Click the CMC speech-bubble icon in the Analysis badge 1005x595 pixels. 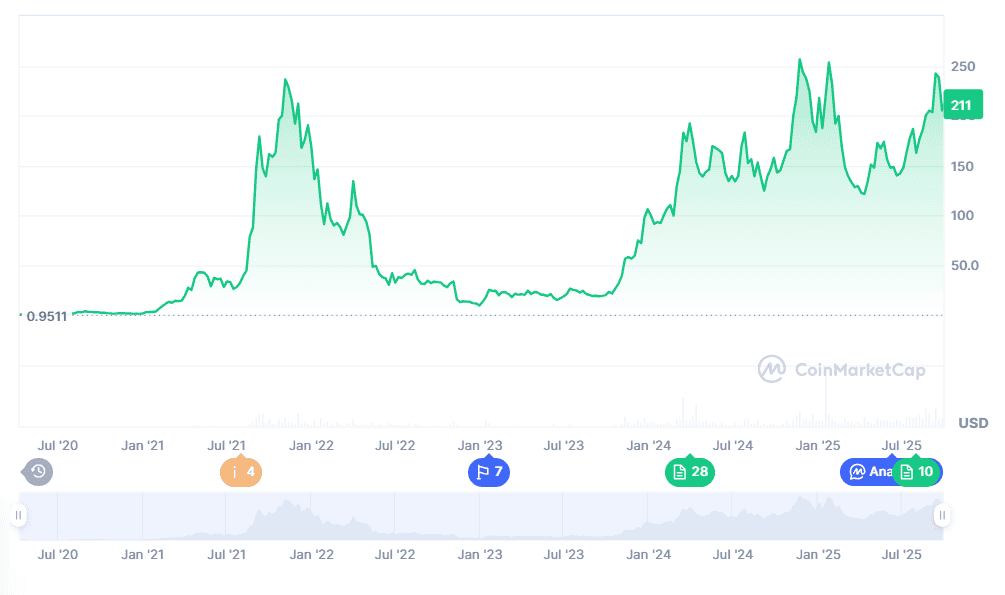tap(858, 471)
